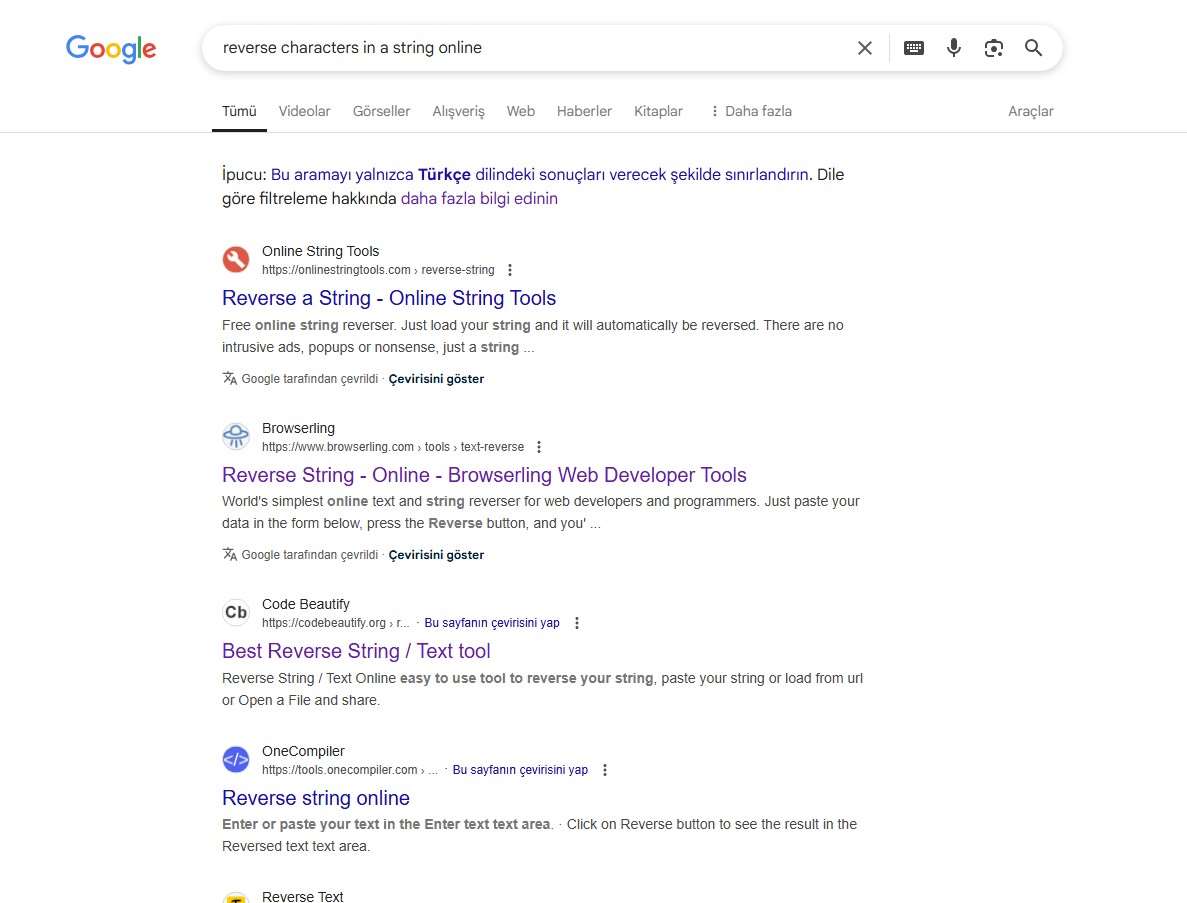The width and height of the screenshot is (1187, 903).
Task: Open search by image camera icon
Action: coord(993,48)
